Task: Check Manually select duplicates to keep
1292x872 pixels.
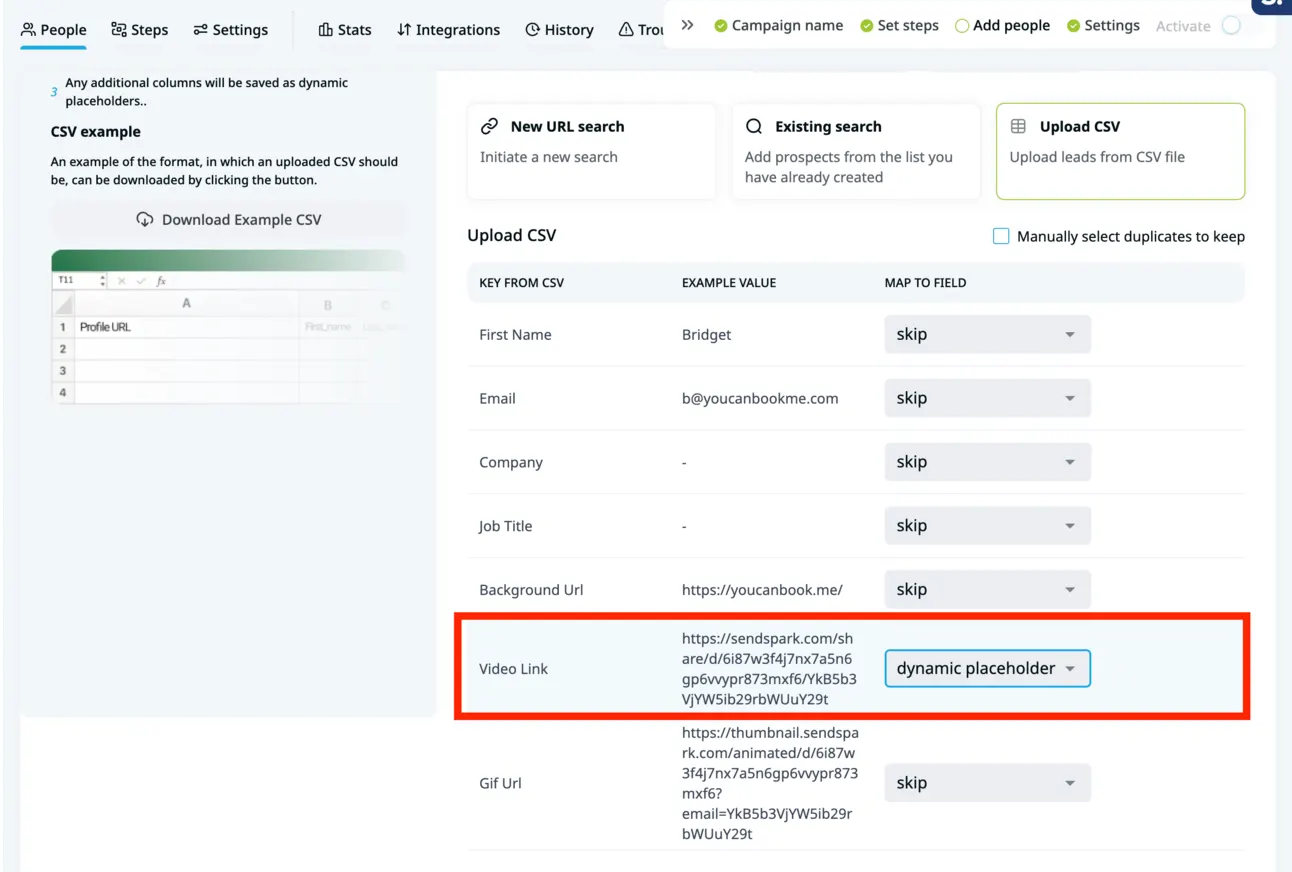Action: point(1001,236)
